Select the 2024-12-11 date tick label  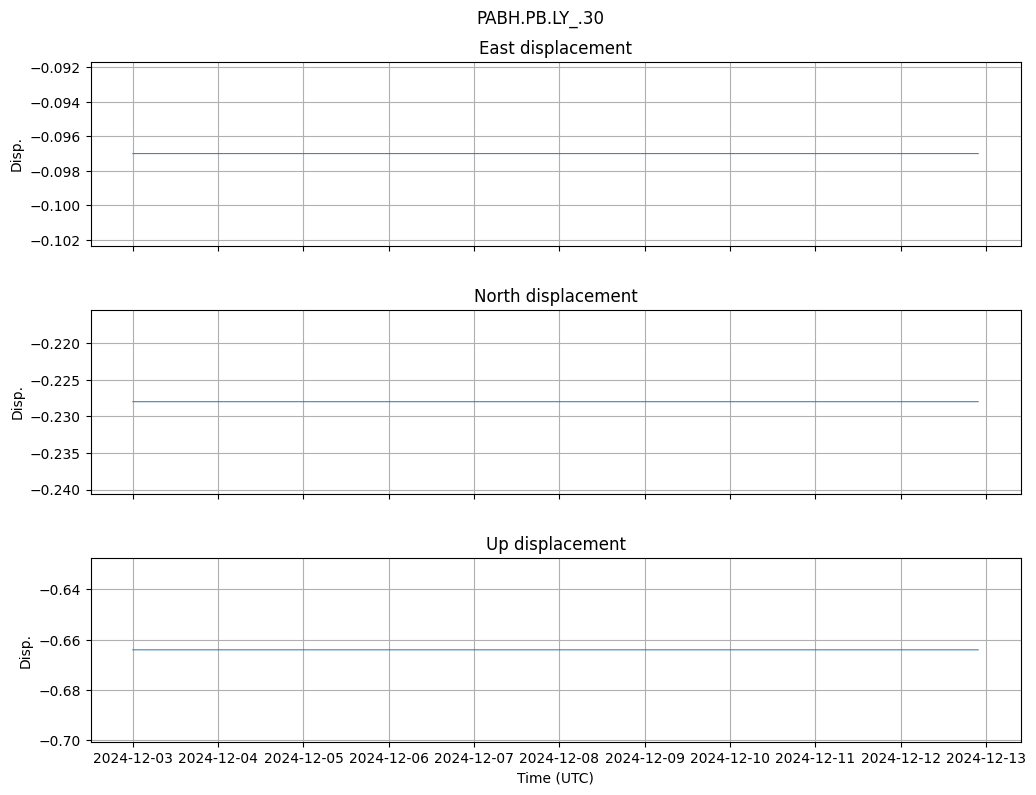(815, 759)
